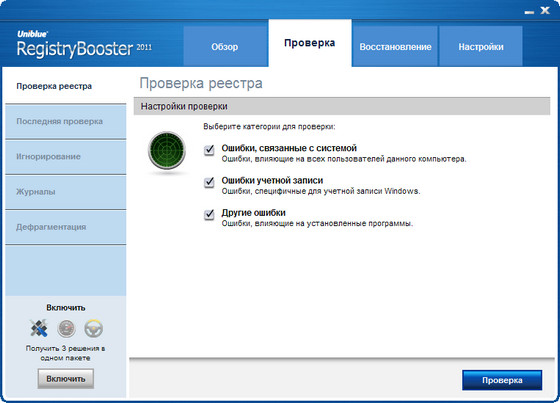560x403 pixels.
Task: Close the RegistryBooster window
Action: click(x=545, y=10)
